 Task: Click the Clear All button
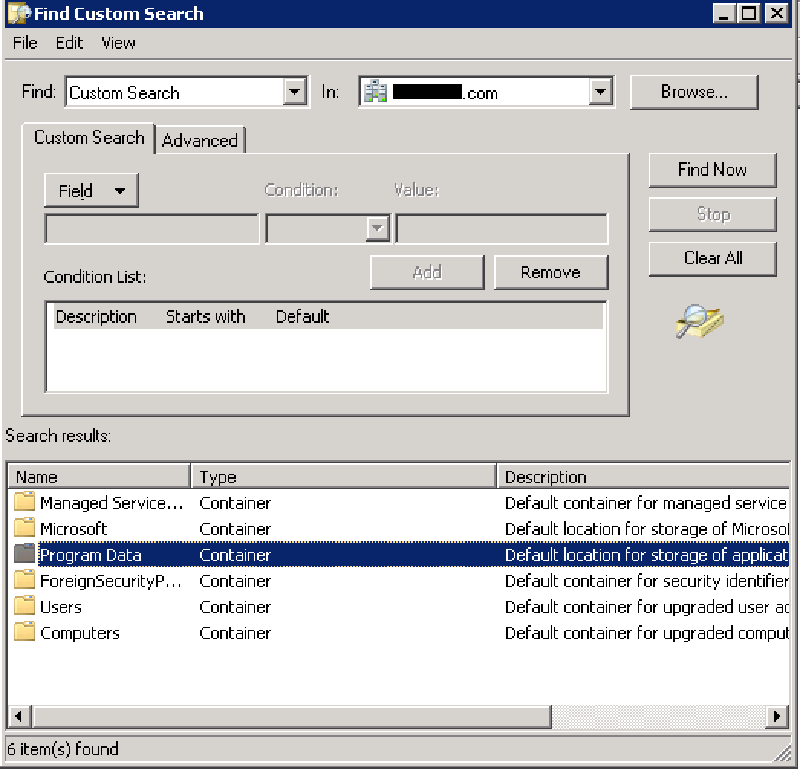712,259
